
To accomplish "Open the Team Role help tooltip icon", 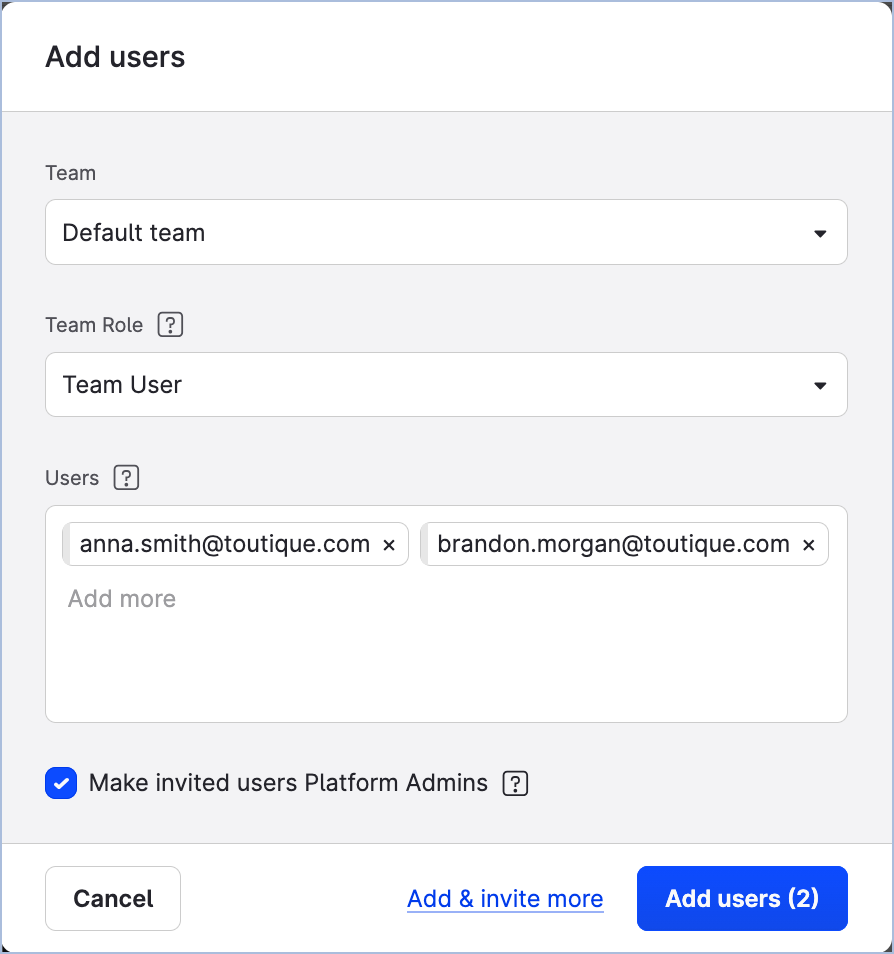I will coord(170,324).
